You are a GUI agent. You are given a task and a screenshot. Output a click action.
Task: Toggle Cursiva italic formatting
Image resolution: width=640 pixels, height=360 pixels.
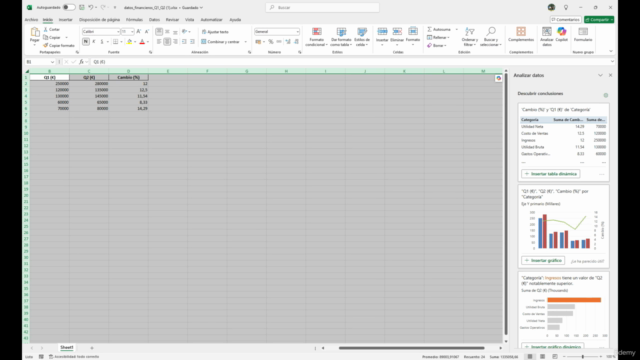94,42
